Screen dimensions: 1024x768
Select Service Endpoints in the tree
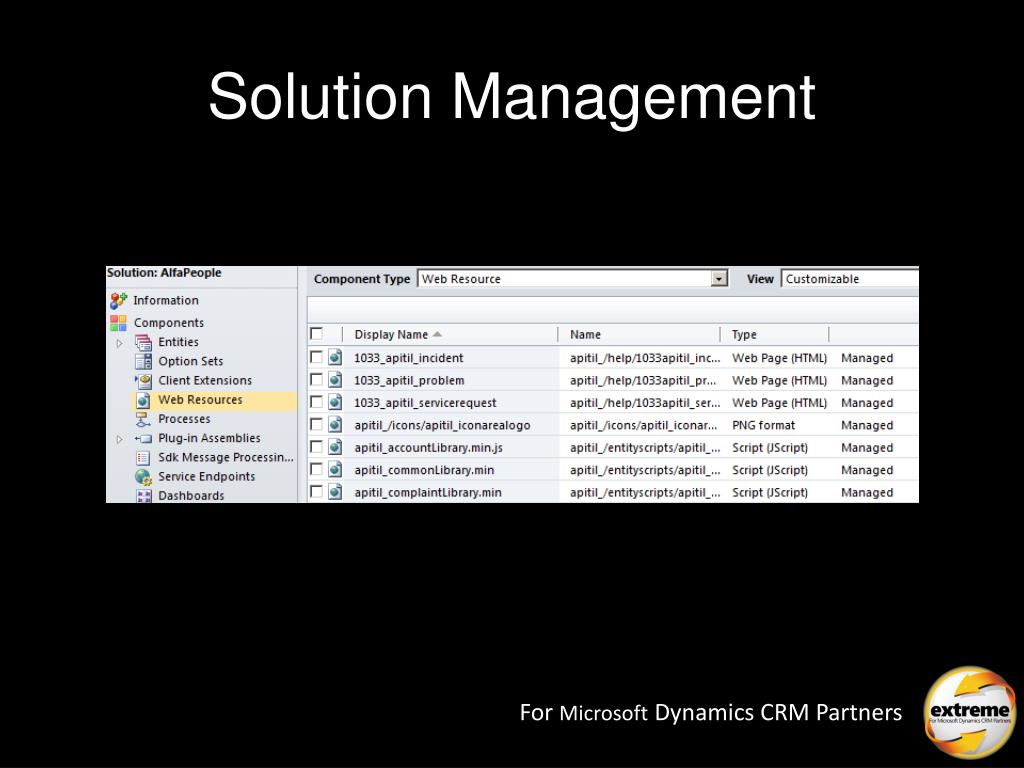206,477
